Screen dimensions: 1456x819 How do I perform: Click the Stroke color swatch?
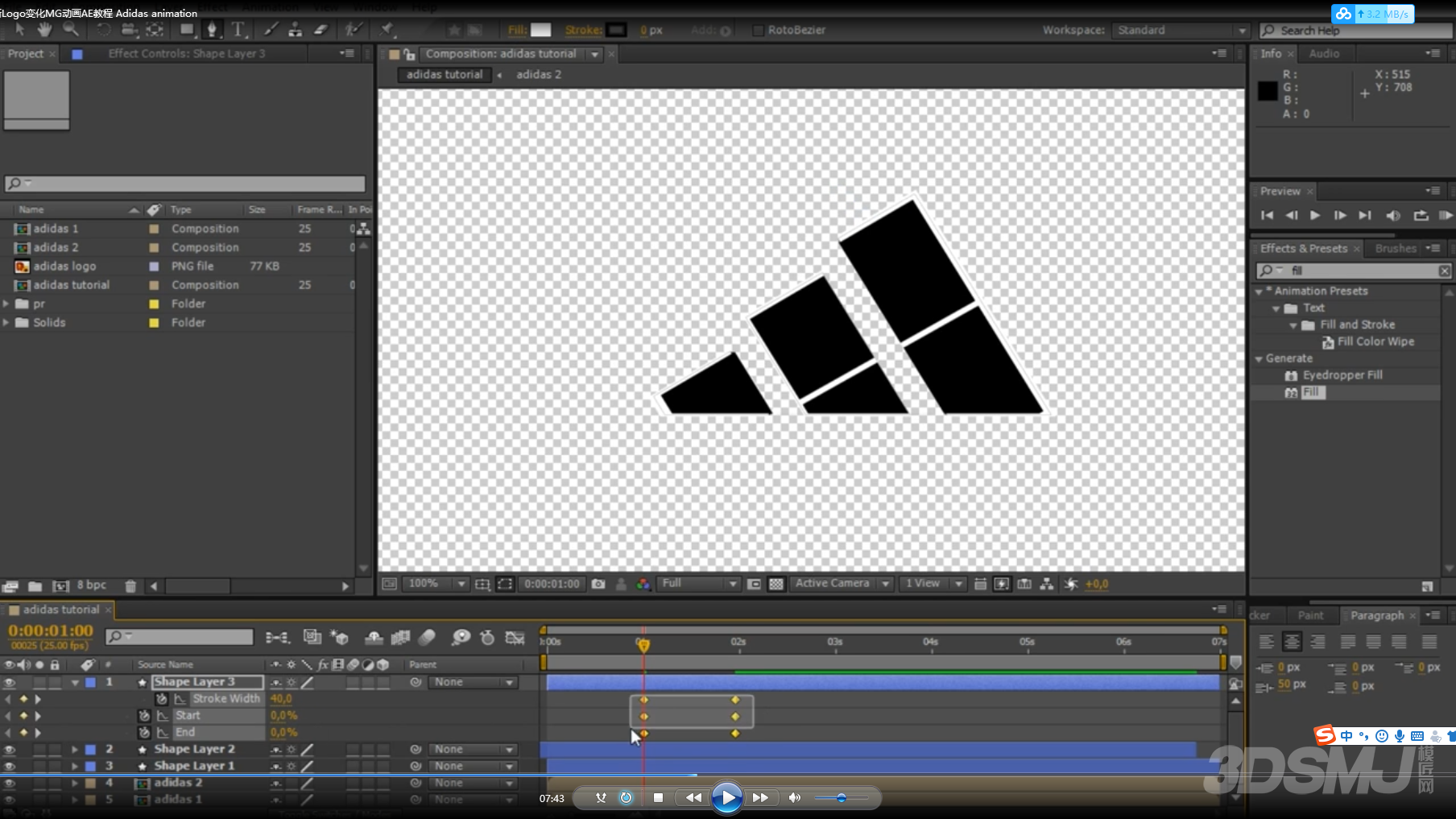(x=617, y=30)
